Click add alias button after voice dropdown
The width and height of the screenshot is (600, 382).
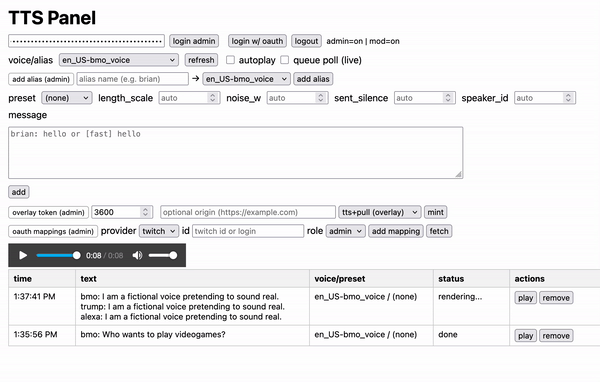(313, 79)
